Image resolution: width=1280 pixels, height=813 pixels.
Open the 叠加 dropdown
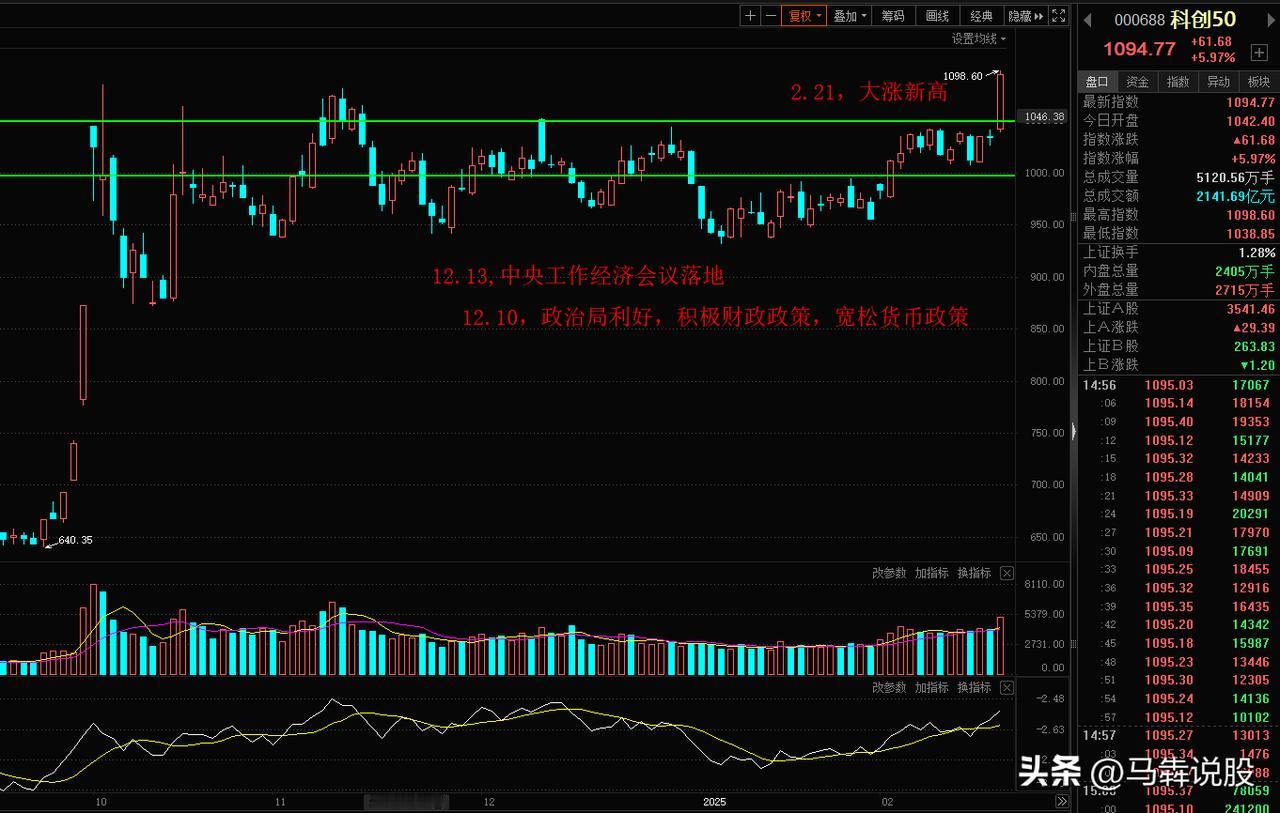point(850,15)
